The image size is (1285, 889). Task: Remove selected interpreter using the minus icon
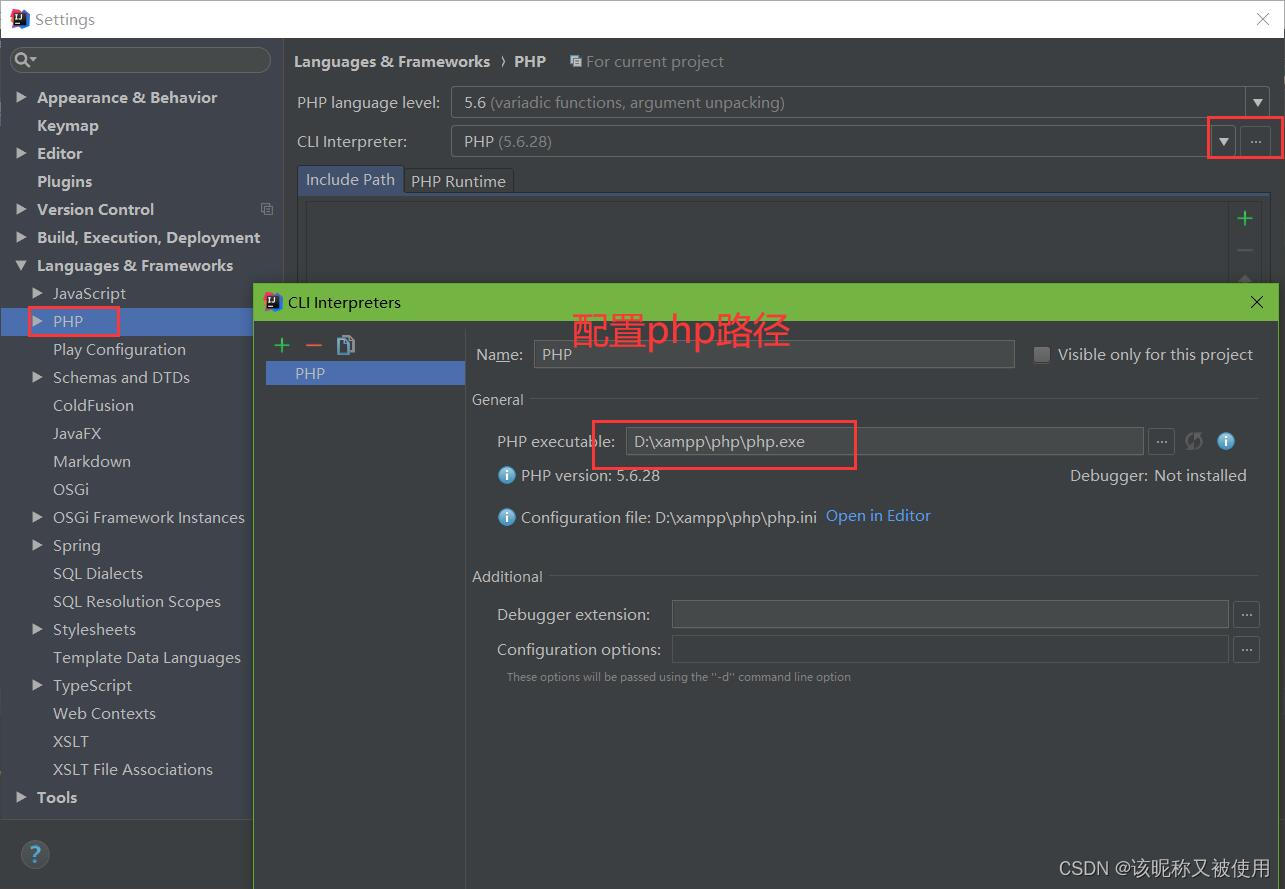[312, 344]
